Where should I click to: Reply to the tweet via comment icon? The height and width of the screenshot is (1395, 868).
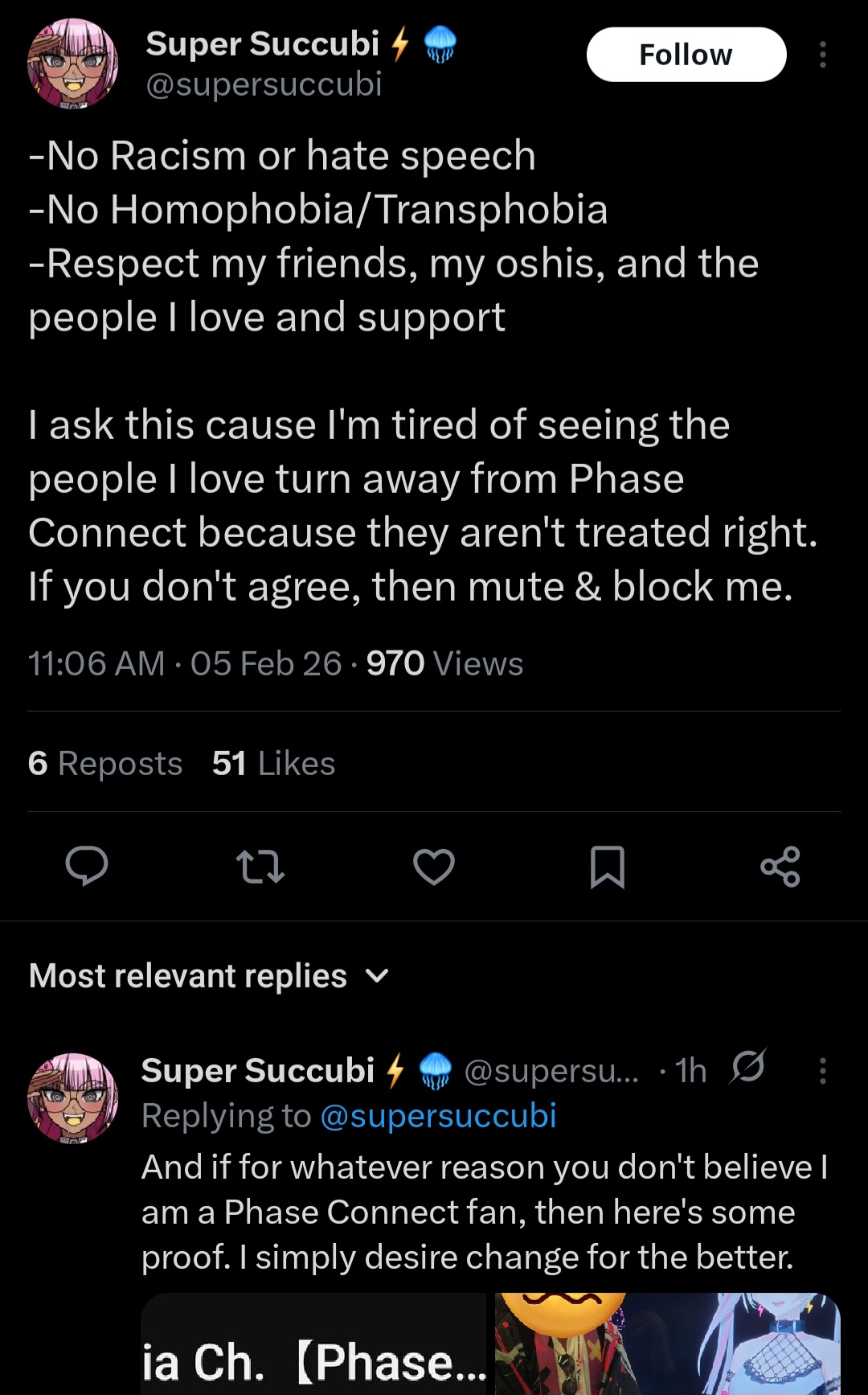86,866
